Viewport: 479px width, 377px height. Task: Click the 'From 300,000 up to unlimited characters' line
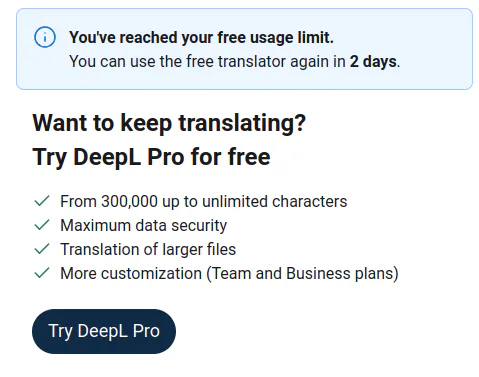tap(204, 202)
